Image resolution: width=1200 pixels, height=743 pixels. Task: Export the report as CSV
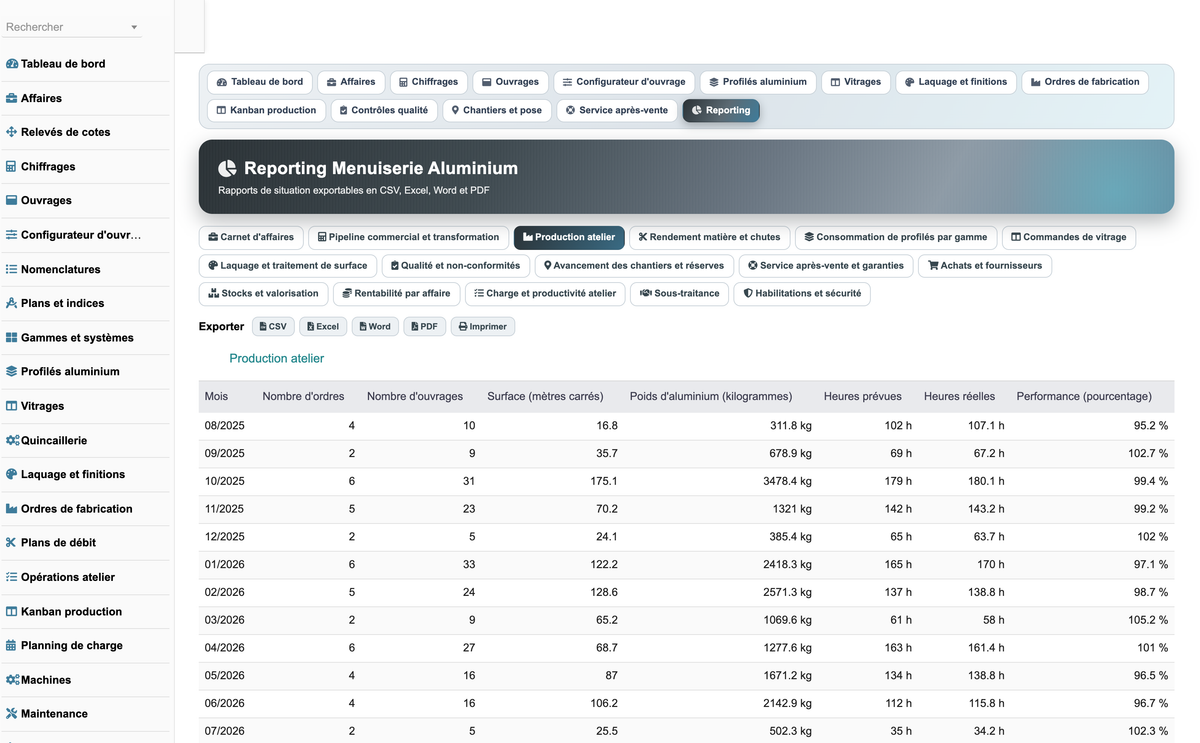tap(273, 326)
